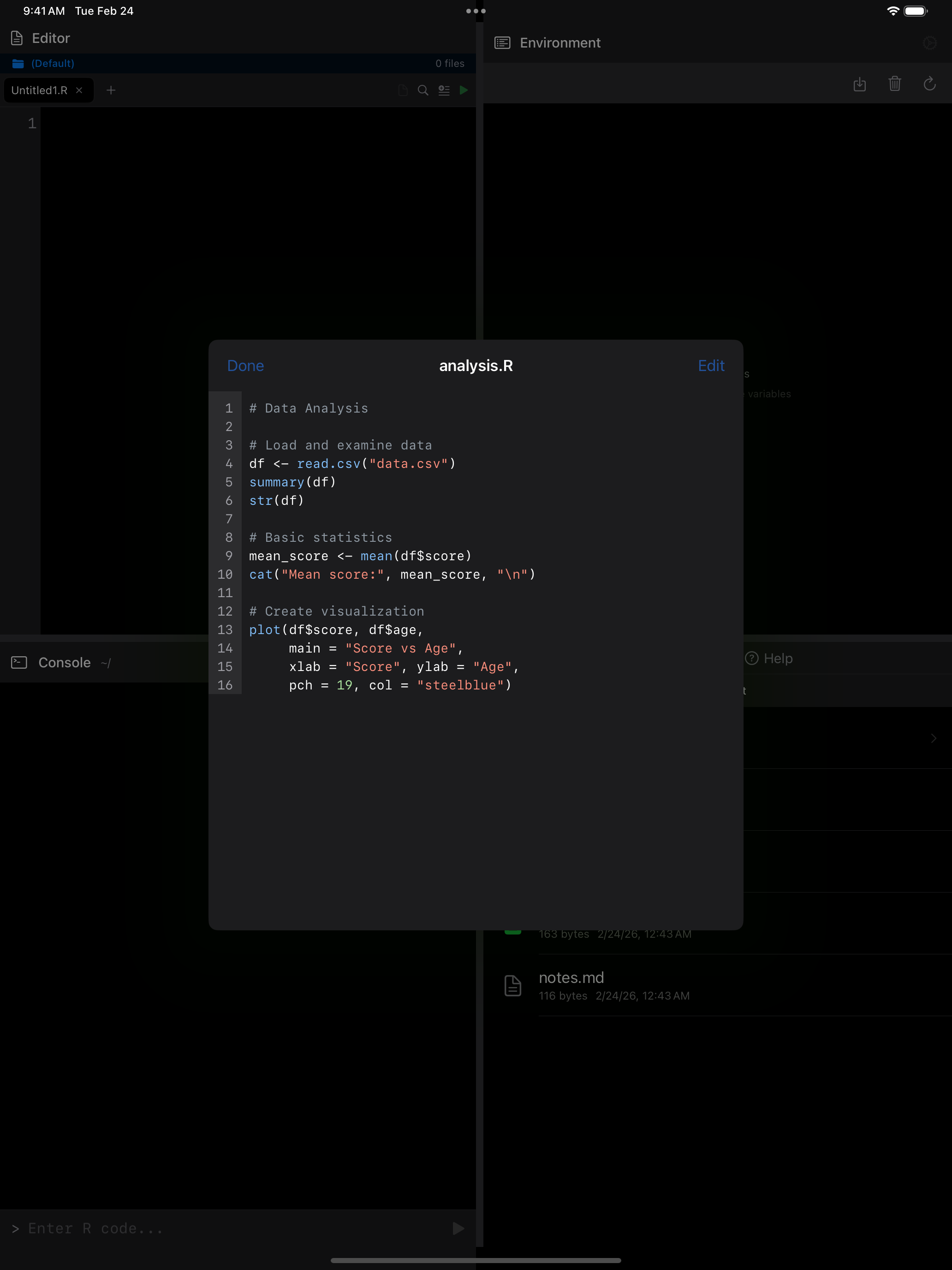
Task: Export environment data with the download icon
Action: click(860, 84)
